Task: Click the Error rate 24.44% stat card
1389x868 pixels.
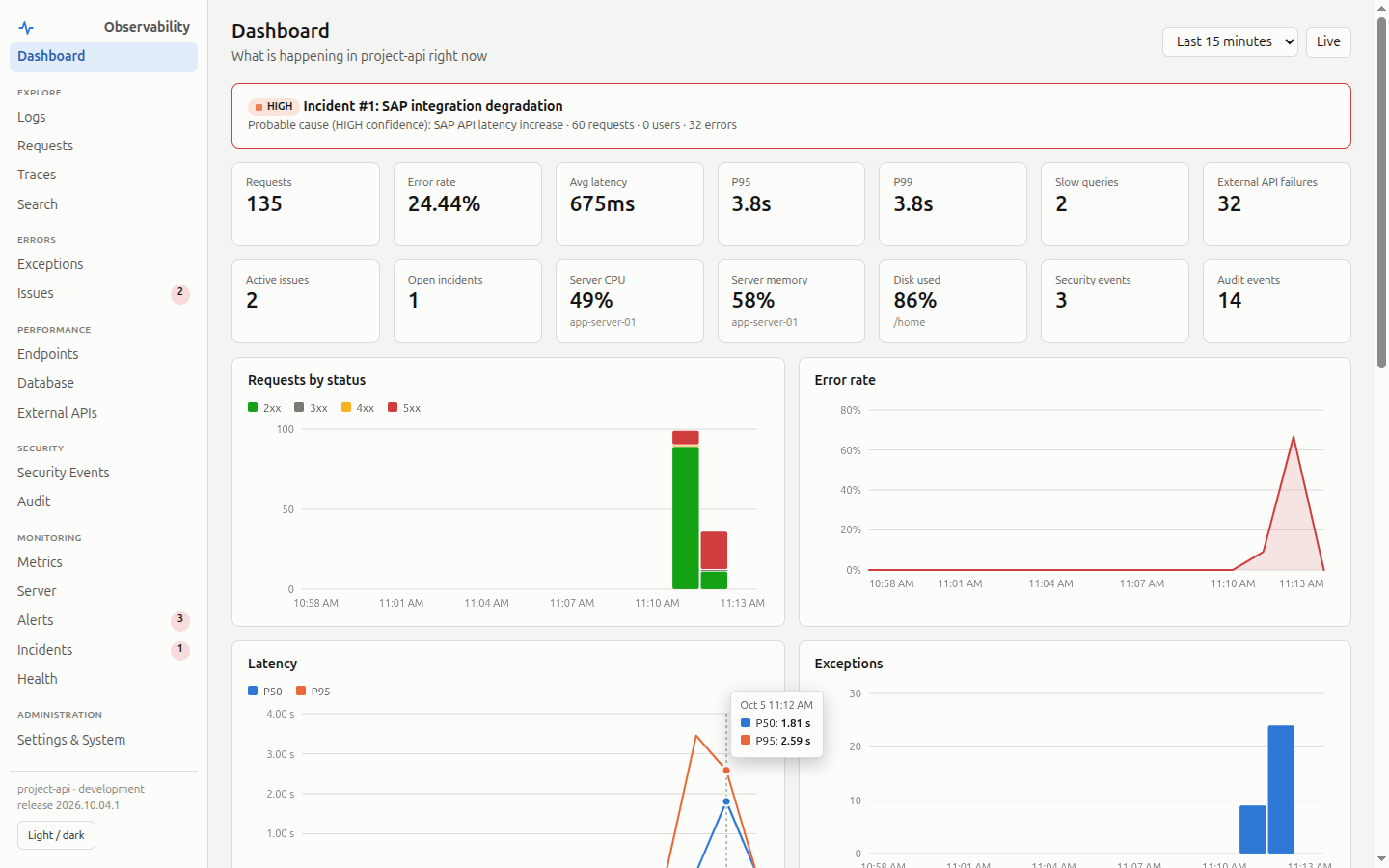Action: pos(468,204)
